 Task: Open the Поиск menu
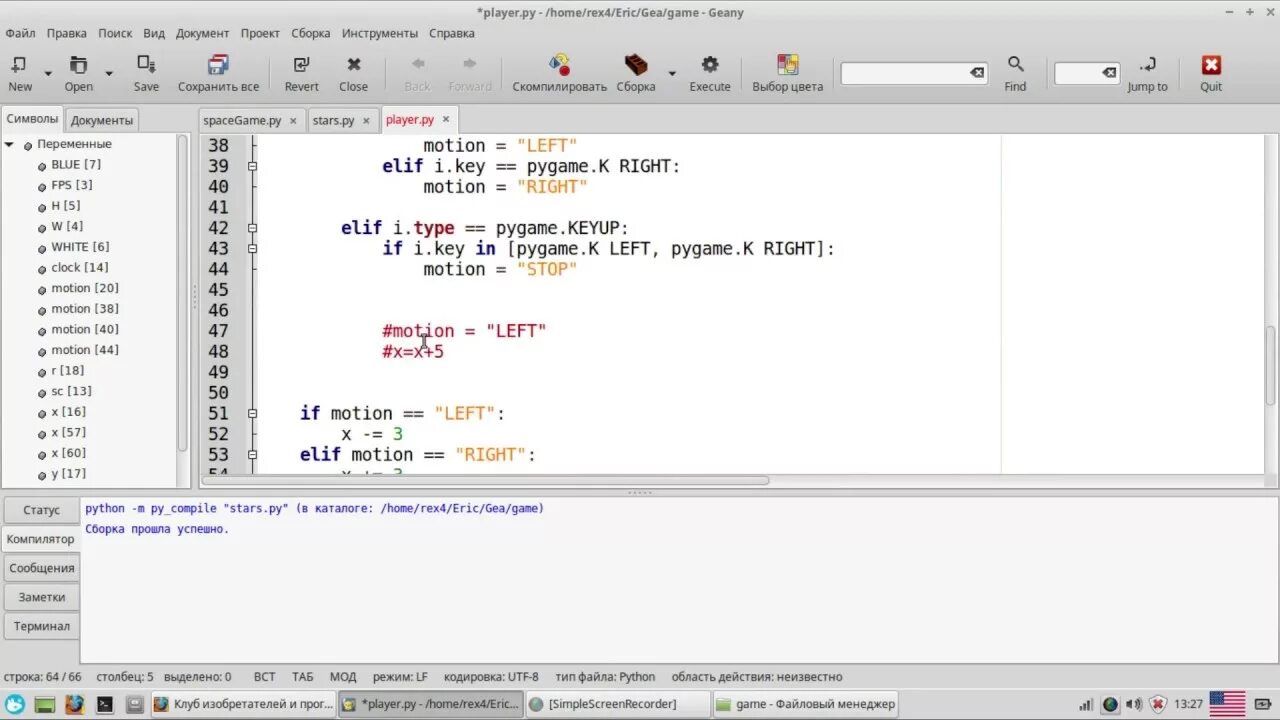tap(115, 33)
